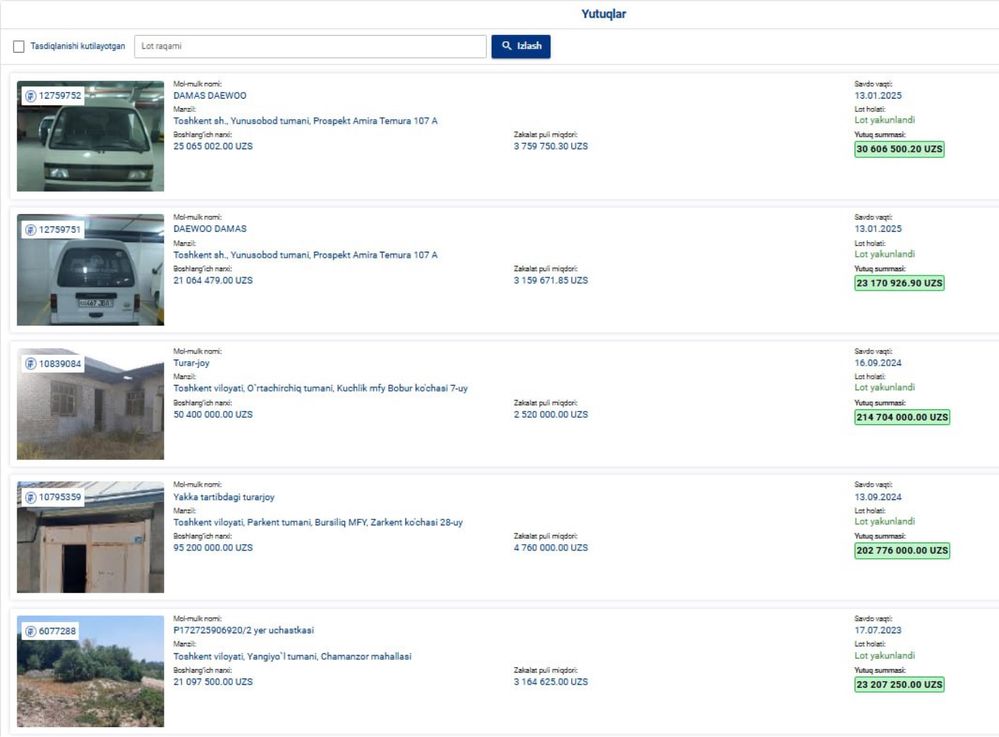The height and width of the screenshot is (737, 999).
Task: Click winning sum 202 776 000.00 UZS
Action: coord(902,550)
